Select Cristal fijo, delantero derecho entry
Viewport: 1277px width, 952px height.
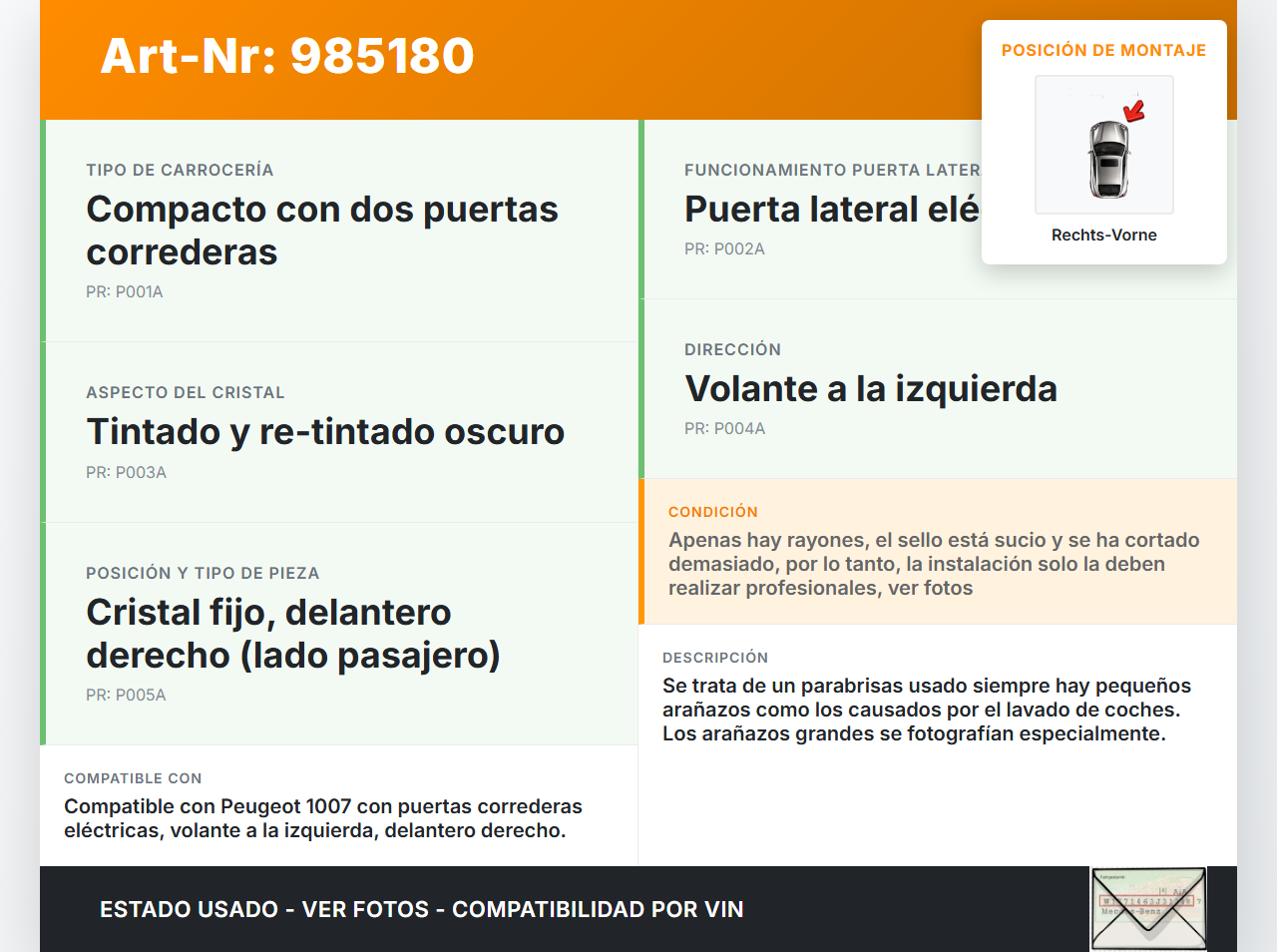pos(293,634)
